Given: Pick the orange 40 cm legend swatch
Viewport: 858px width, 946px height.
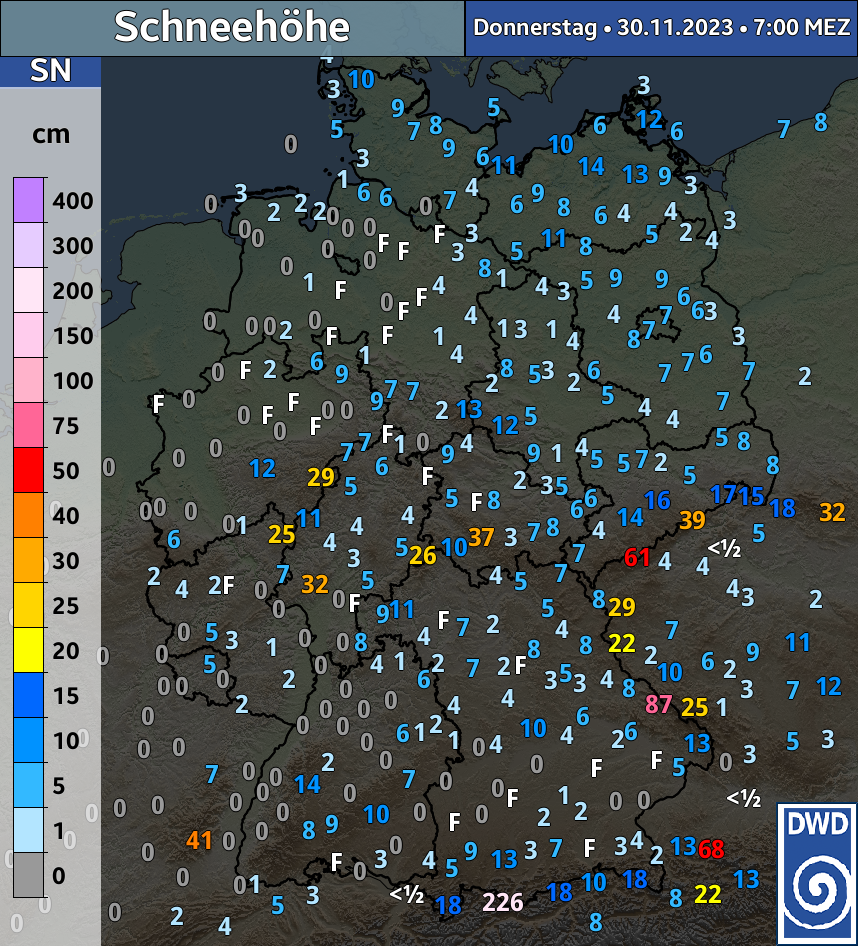Looking at the screenshot, I should pos(28,515).
